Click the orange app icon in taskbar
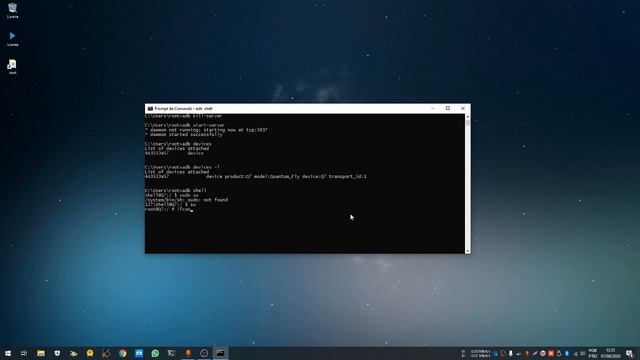This screenshot has width=640, height=360. (x=188, y=353)
